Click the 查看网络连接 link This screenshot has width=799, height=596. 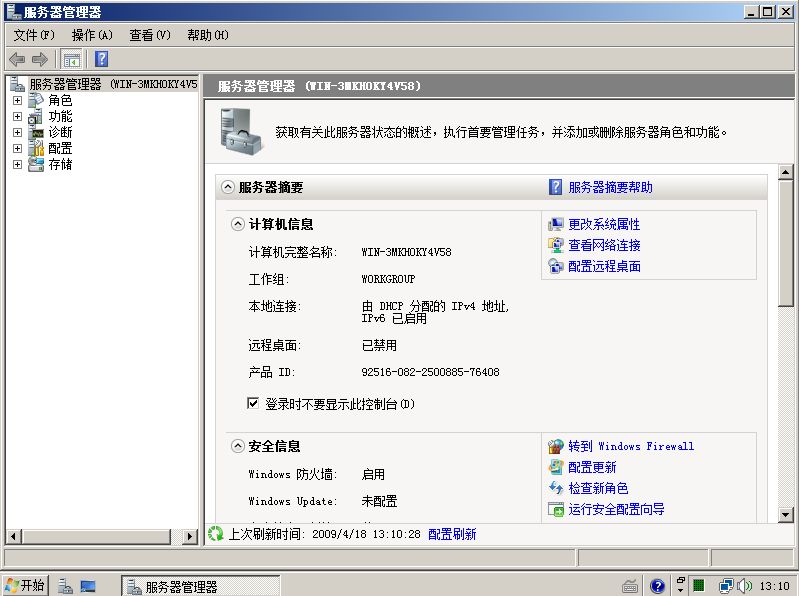pos(604,245)
